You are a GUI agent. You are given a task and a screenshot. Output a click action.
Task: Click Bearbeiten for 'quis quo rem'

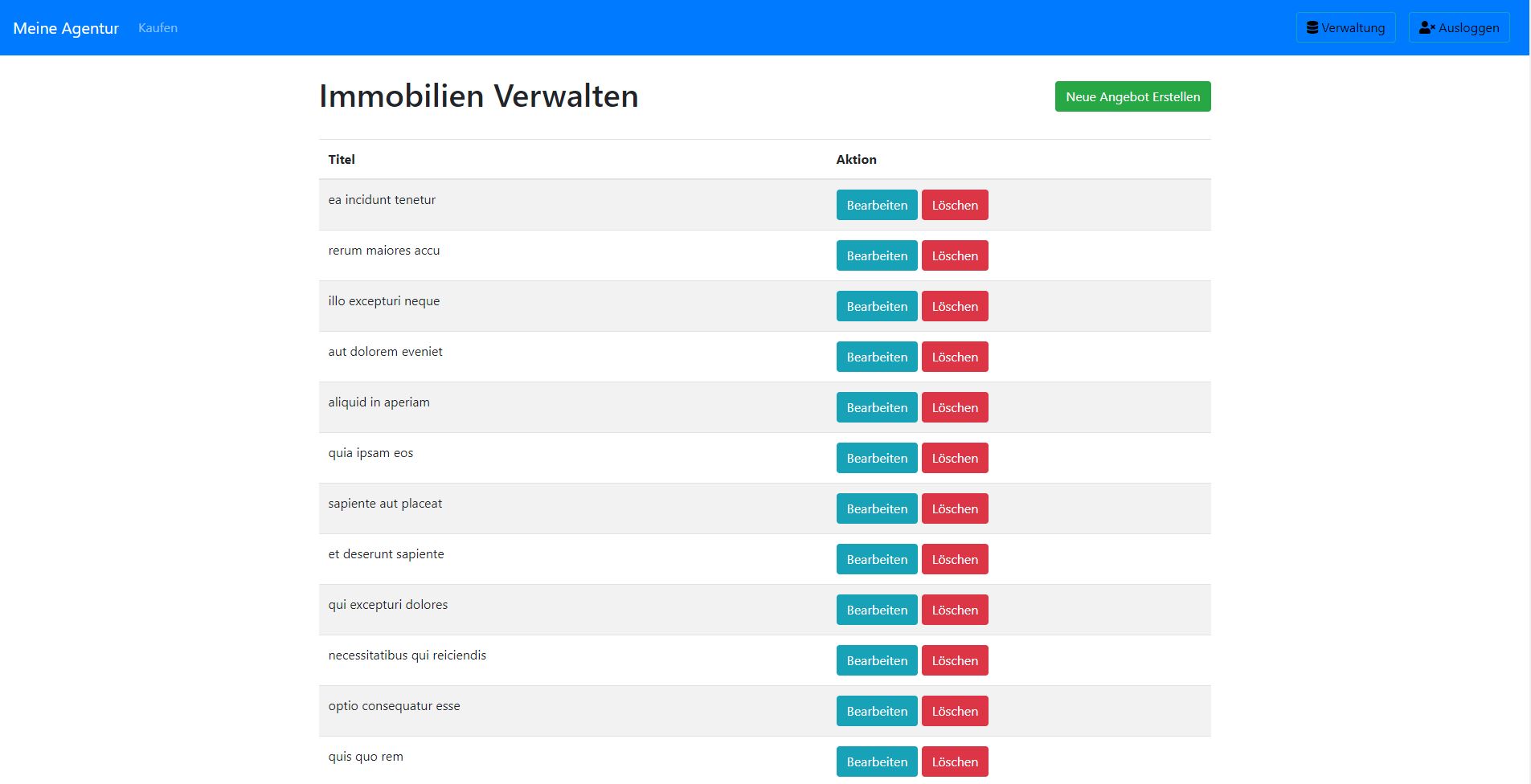coord(877,762)
